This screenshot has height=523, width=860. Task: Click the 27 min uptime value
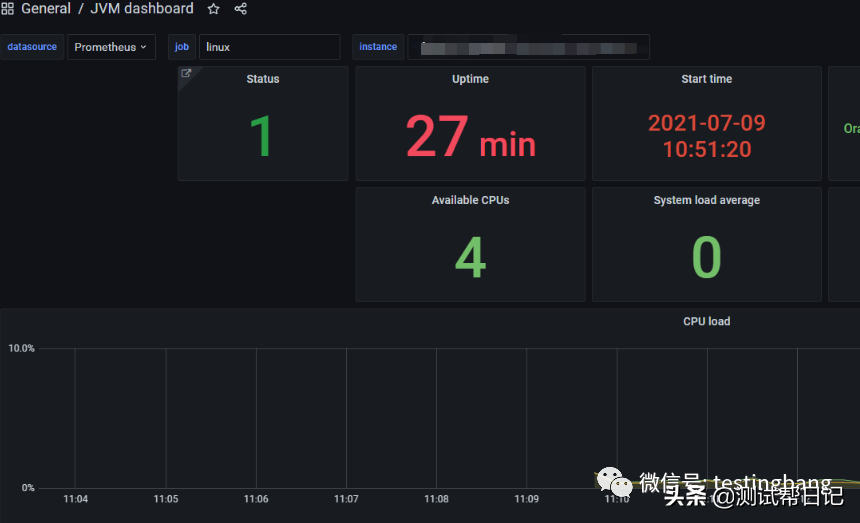pos(471,137)
